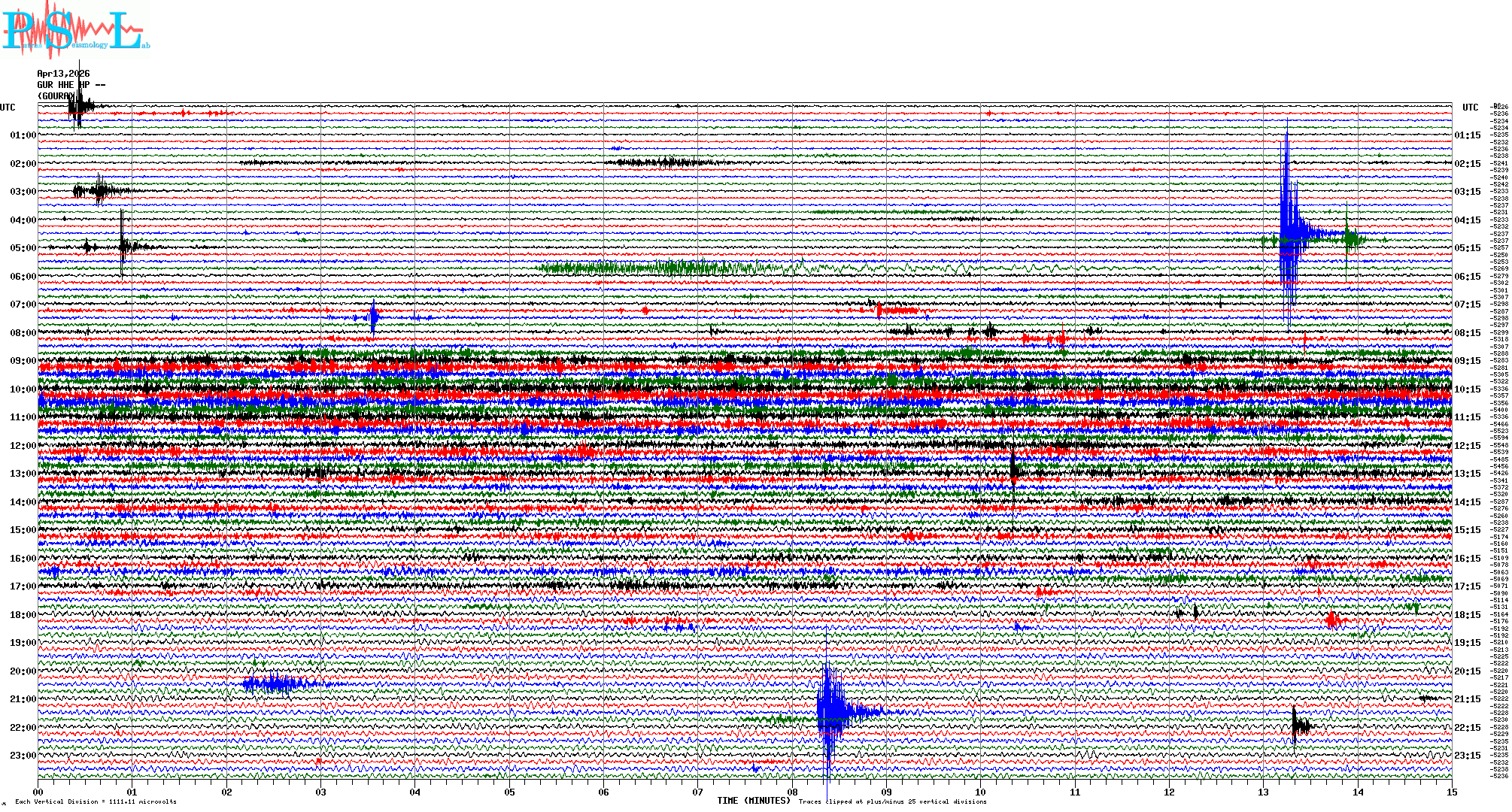Click the 13:15 time label on right
1512x812 pixels.
(1467, 474)
